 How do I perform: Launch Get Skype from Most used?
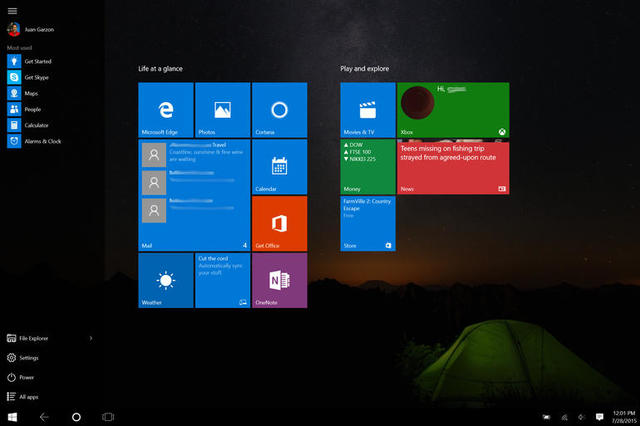coord(28,77)
